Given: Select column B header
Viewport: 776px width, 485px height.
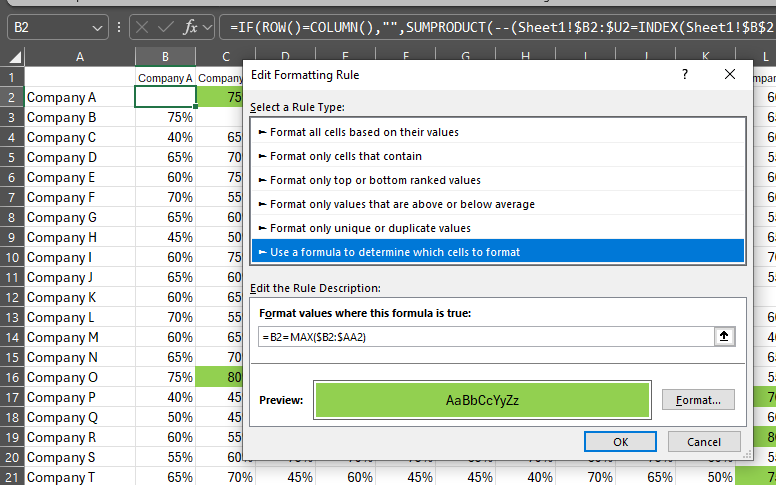Looking at the screenshot, I should [x=165, y=57].
